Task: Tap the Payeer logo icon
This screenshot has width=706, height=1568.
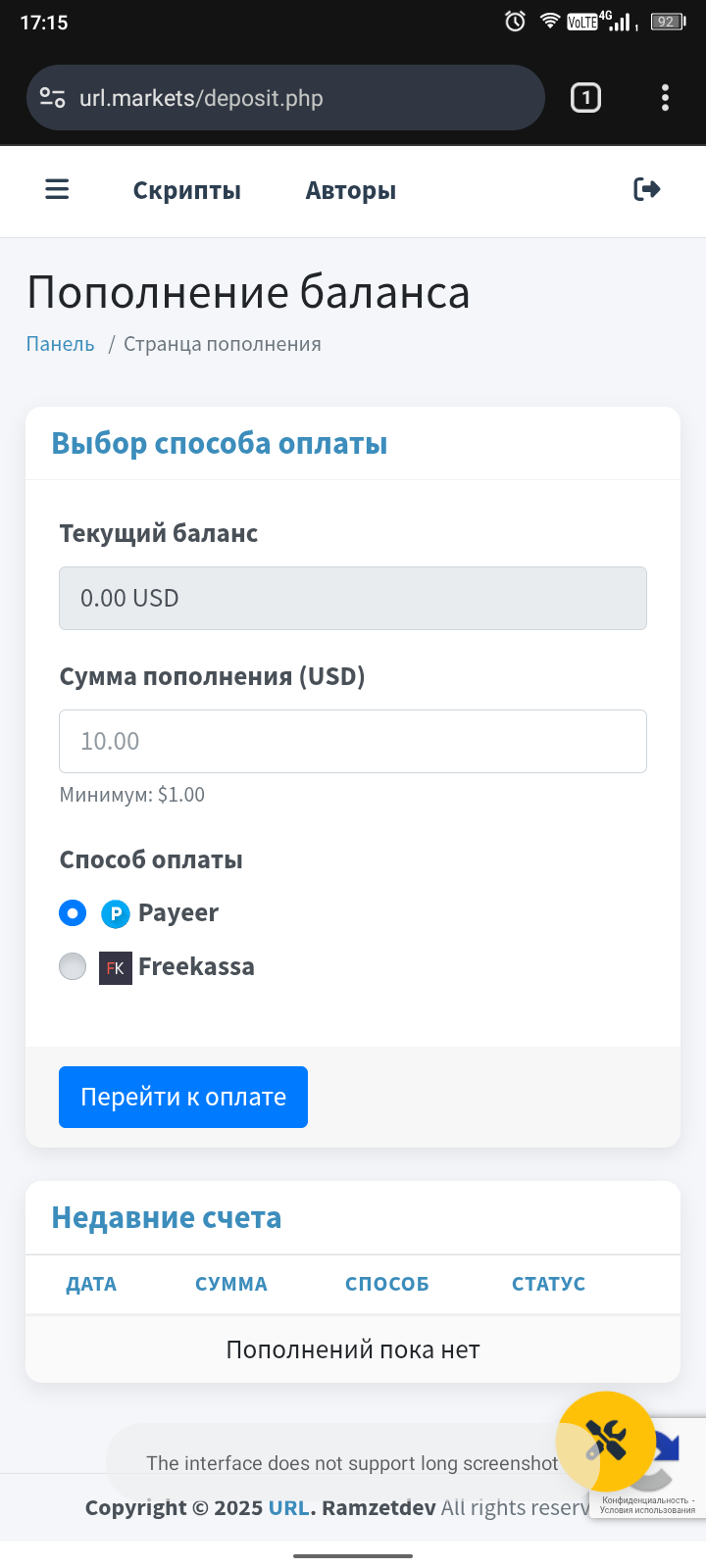Action: tap(116, 913)
